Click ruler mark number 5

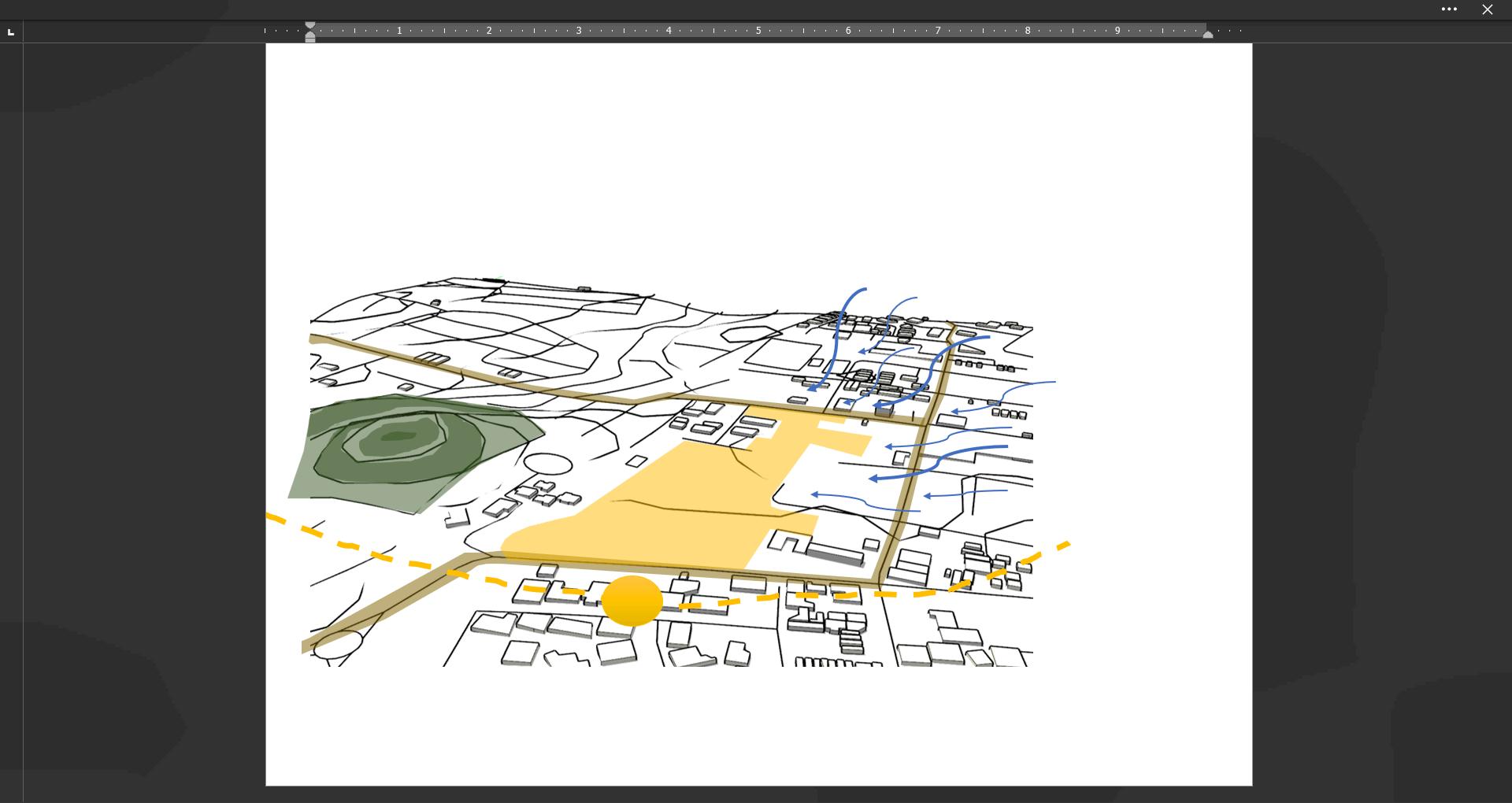758,31
